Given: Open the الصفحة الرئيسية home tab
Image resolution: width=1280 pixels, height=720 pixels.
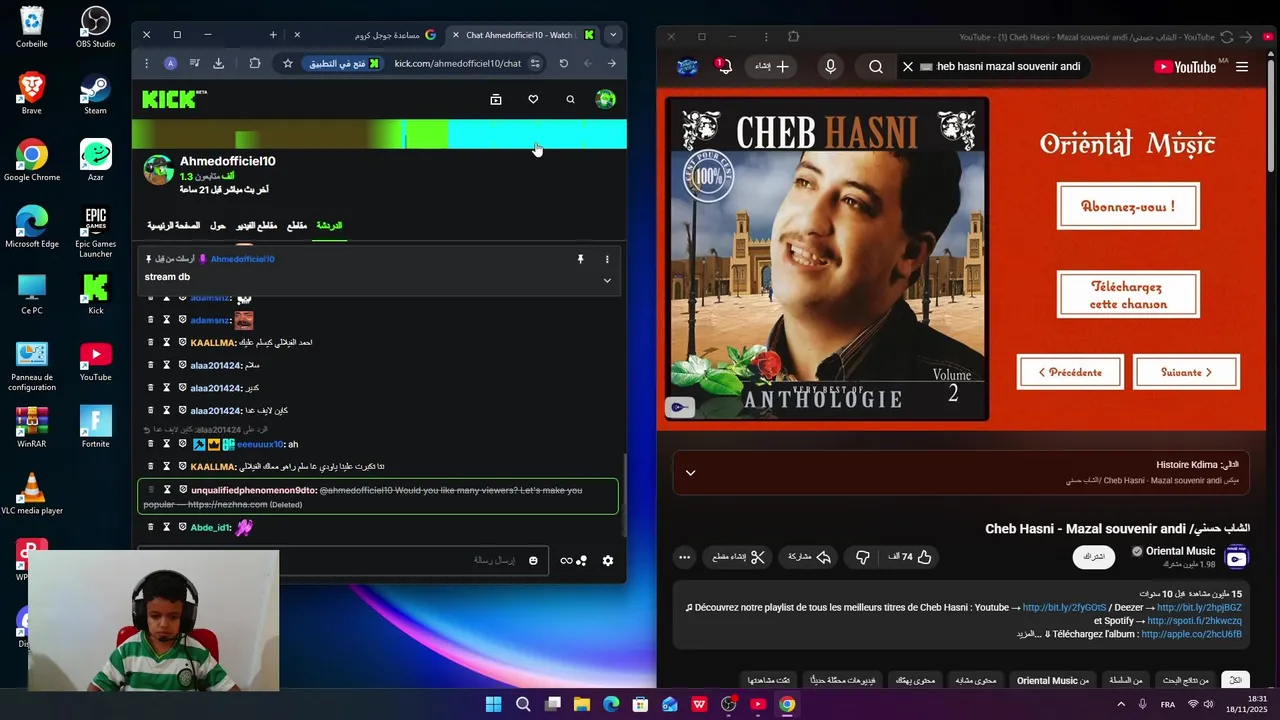Looking at the screenshot, I should click(x=174, y=226).
